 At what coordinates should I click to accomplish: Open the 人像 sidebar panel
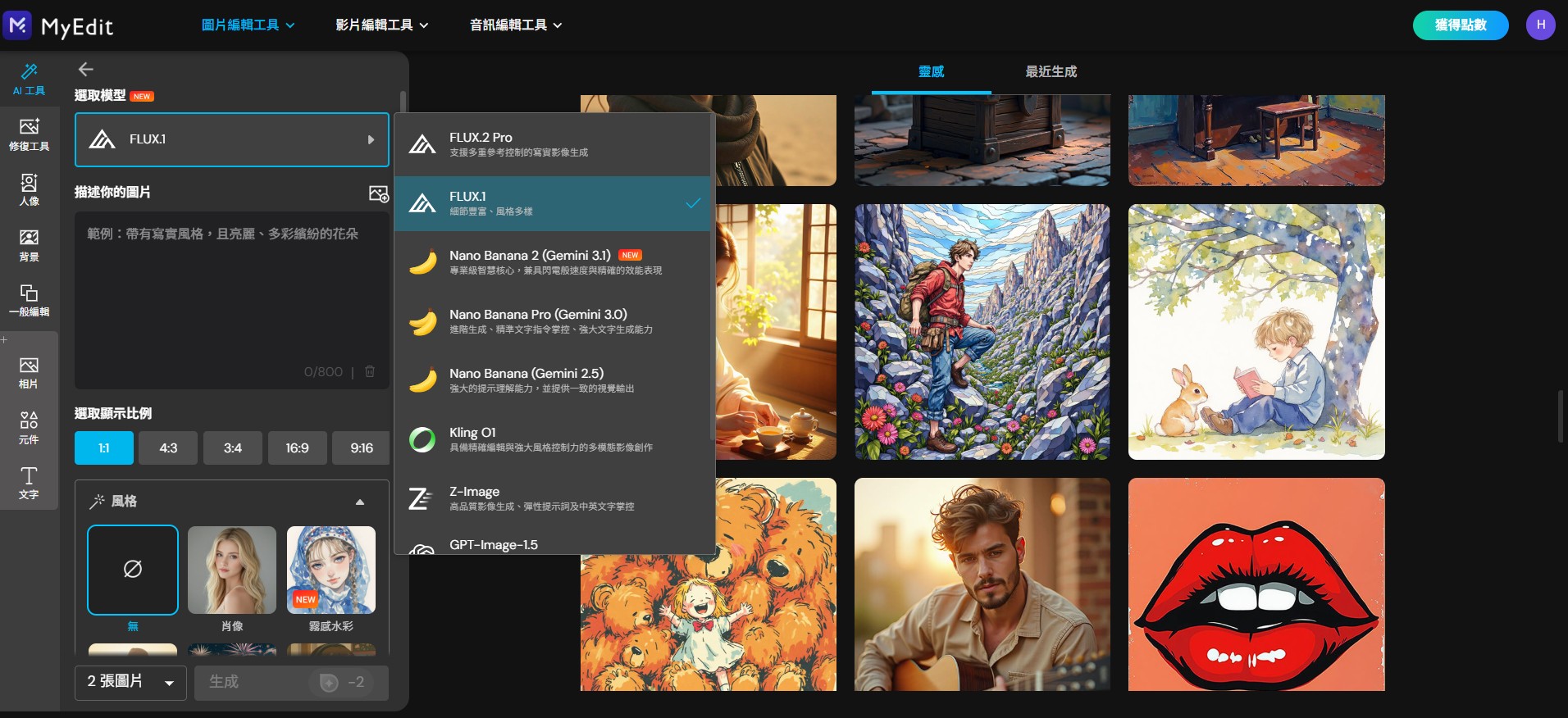(29, 189)
